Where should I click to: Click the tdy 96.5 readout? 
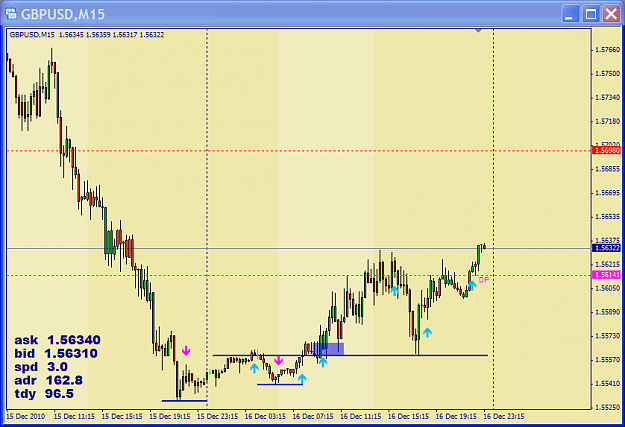point(44,394)
